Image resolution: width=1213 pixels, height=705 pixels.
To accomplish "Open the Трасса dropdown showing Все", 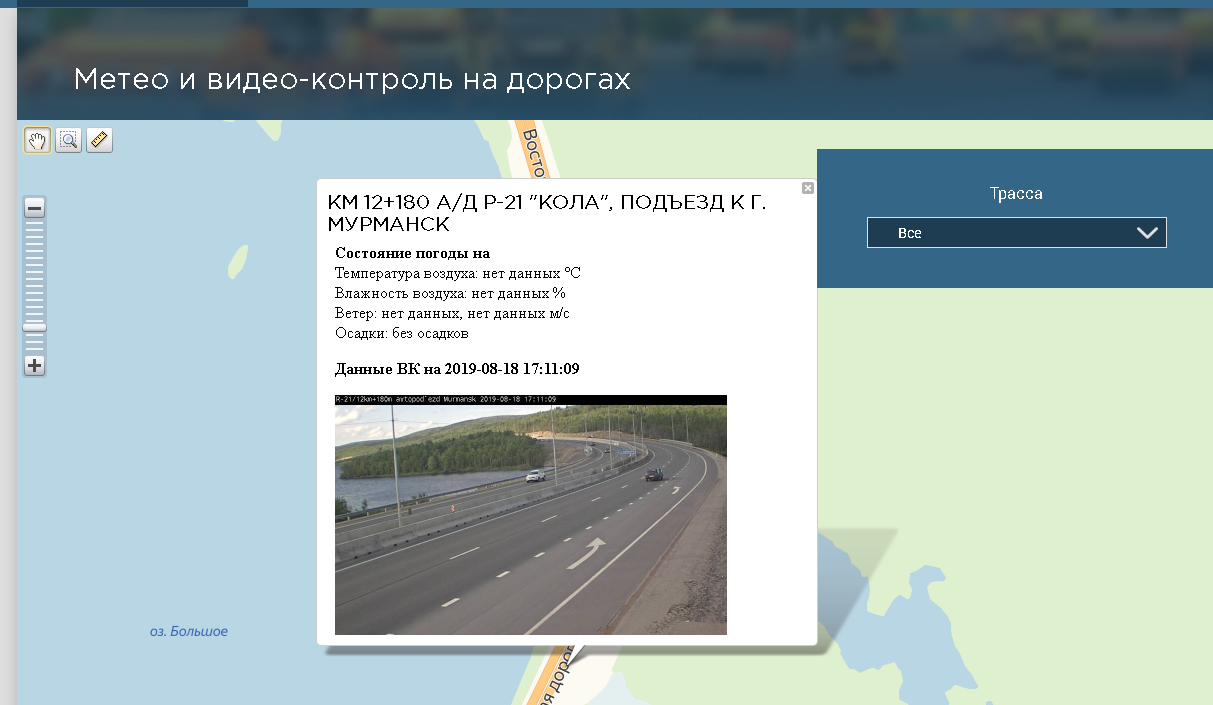I will tap(1016, 232).
